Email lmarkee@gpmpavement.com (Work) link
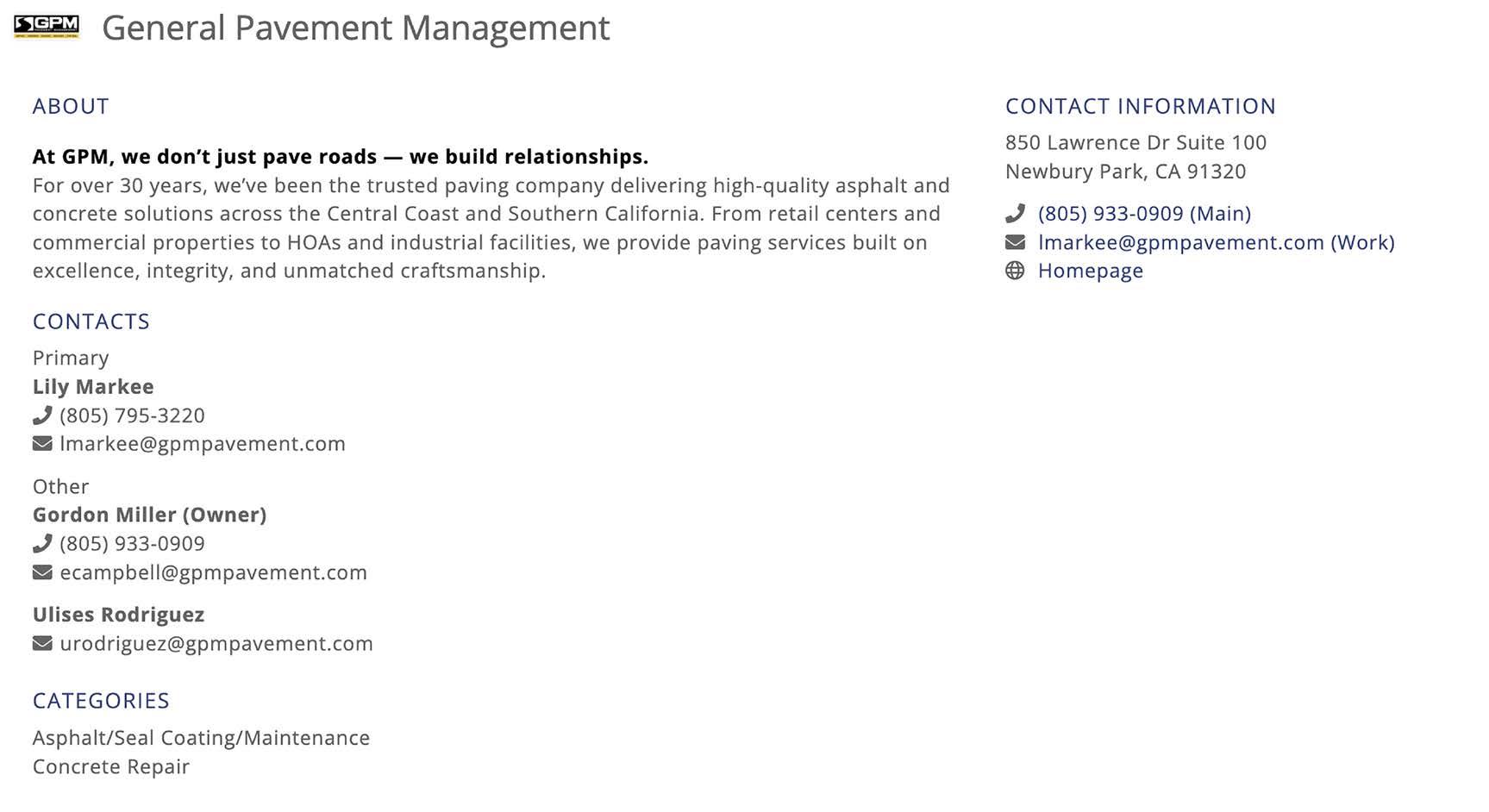The width and height of the screenshot is (1489, 812). coord(1216,242)
